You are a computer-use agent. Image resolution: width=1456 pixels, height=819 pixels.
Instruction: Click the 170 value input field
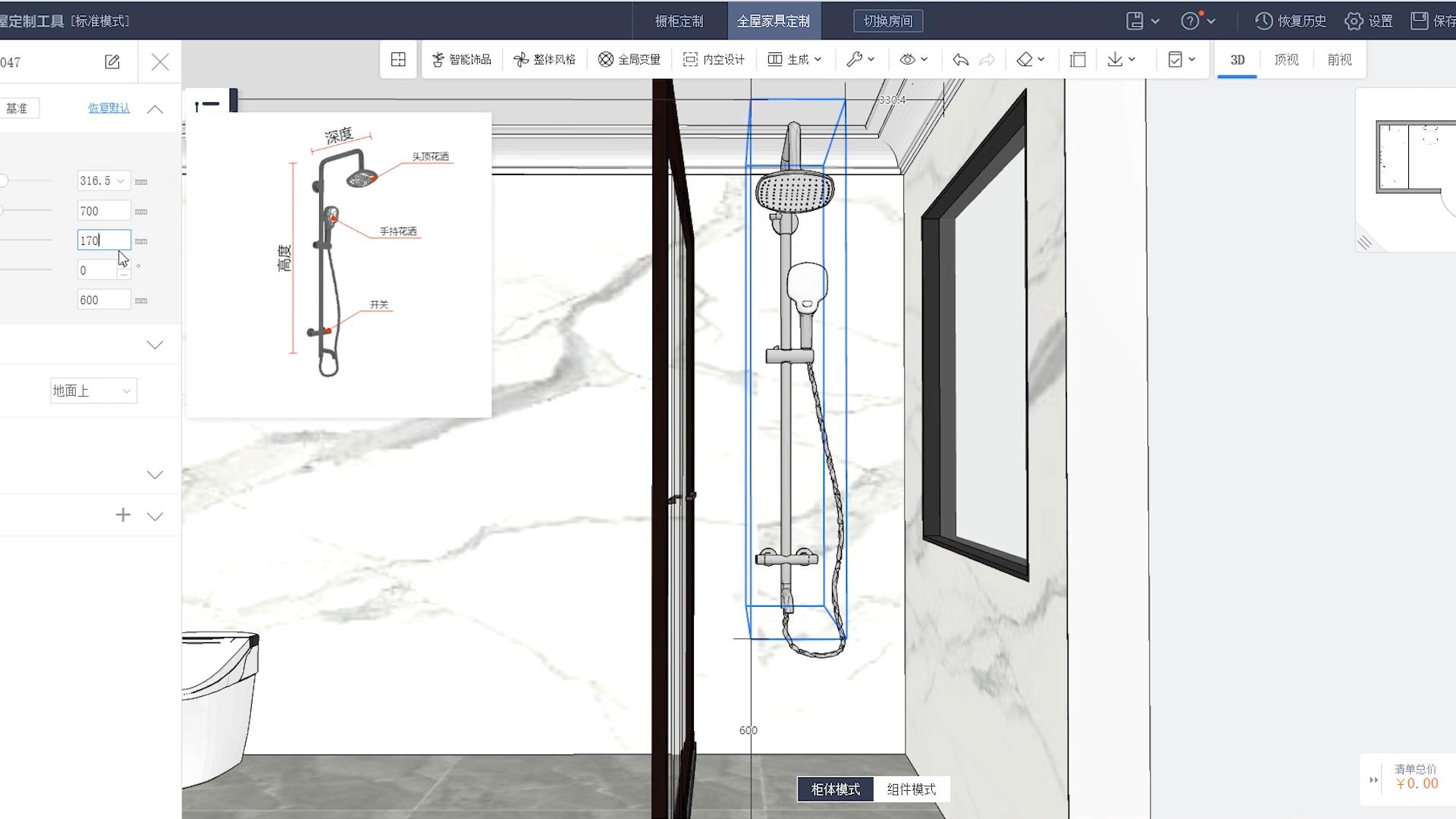point(104,240)
